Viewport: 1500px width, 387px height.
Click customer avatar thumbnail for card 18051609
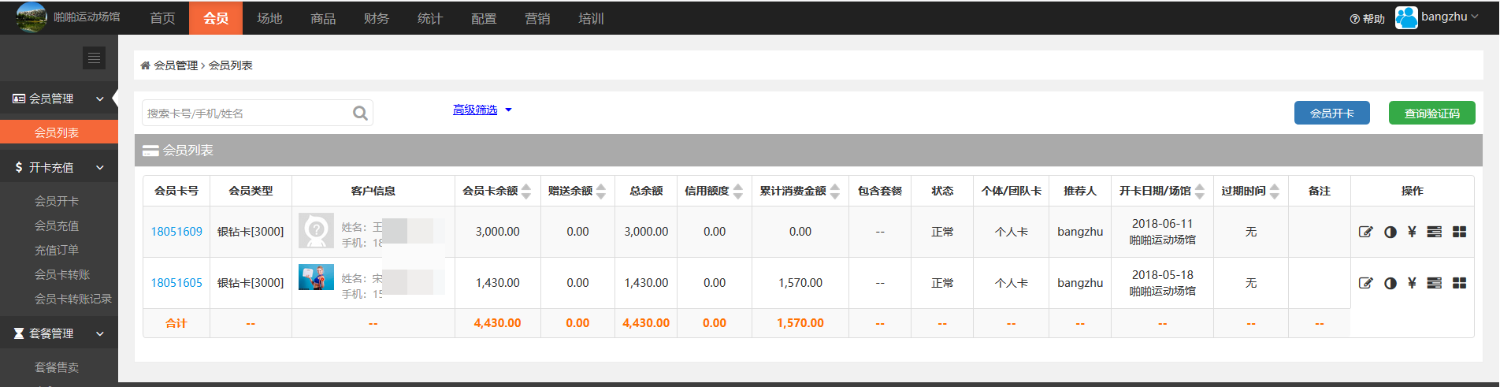[316, 231]
